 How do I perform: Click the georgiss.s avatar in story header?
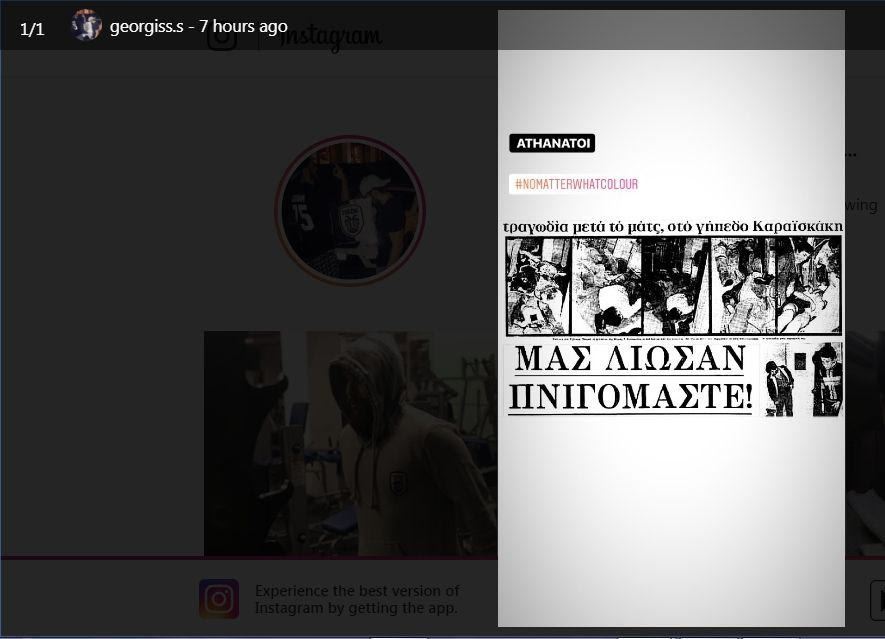click(x=87, y=26)
